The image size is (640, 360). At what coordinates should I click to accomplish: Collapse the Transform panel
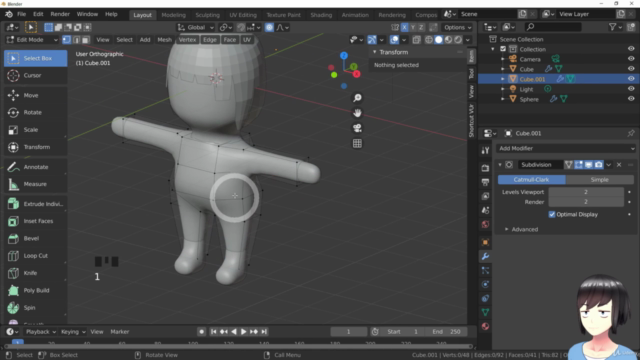pos(375,52)
